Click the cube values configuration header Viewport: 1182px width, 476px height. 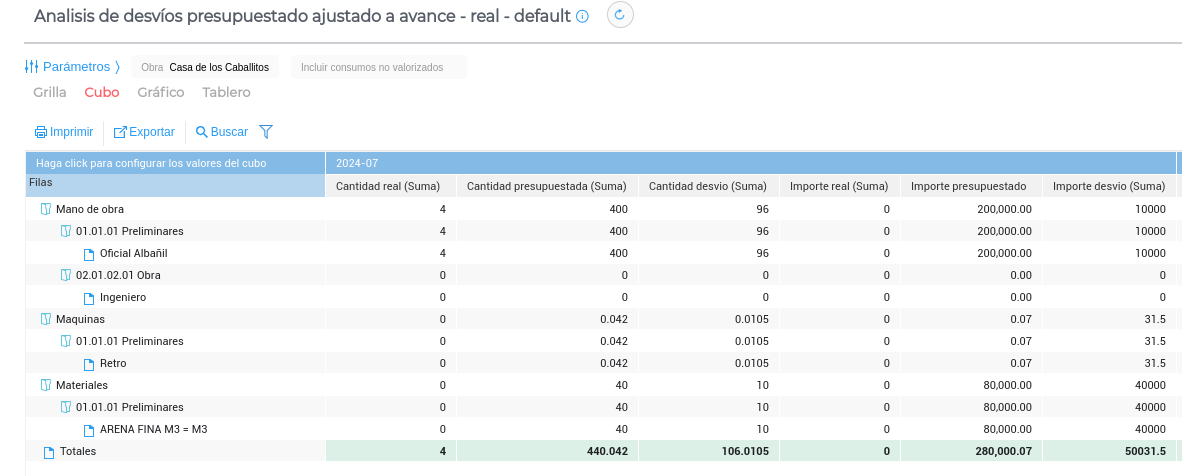pos(151,163)
